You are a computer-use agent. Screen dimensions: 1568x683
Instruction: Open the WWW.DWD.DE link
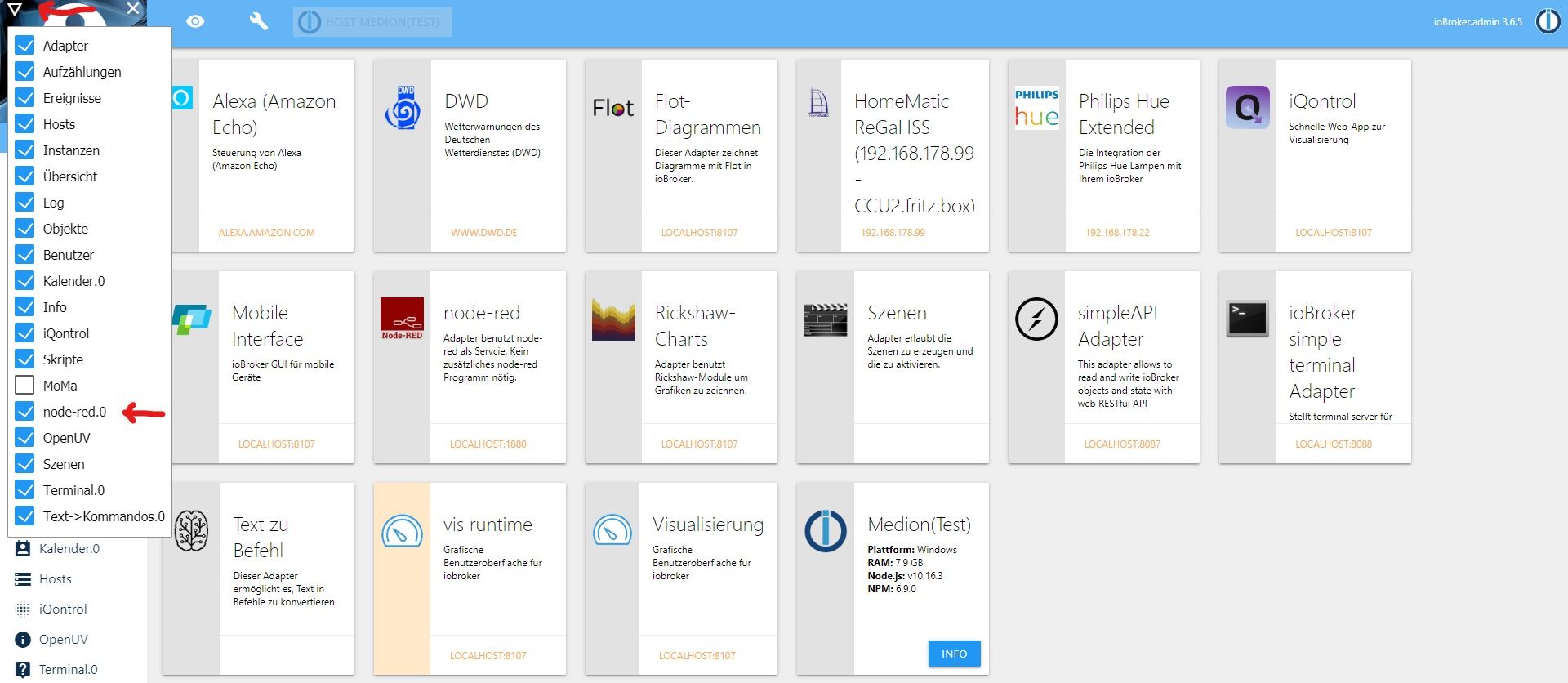[x=484, y=233]
